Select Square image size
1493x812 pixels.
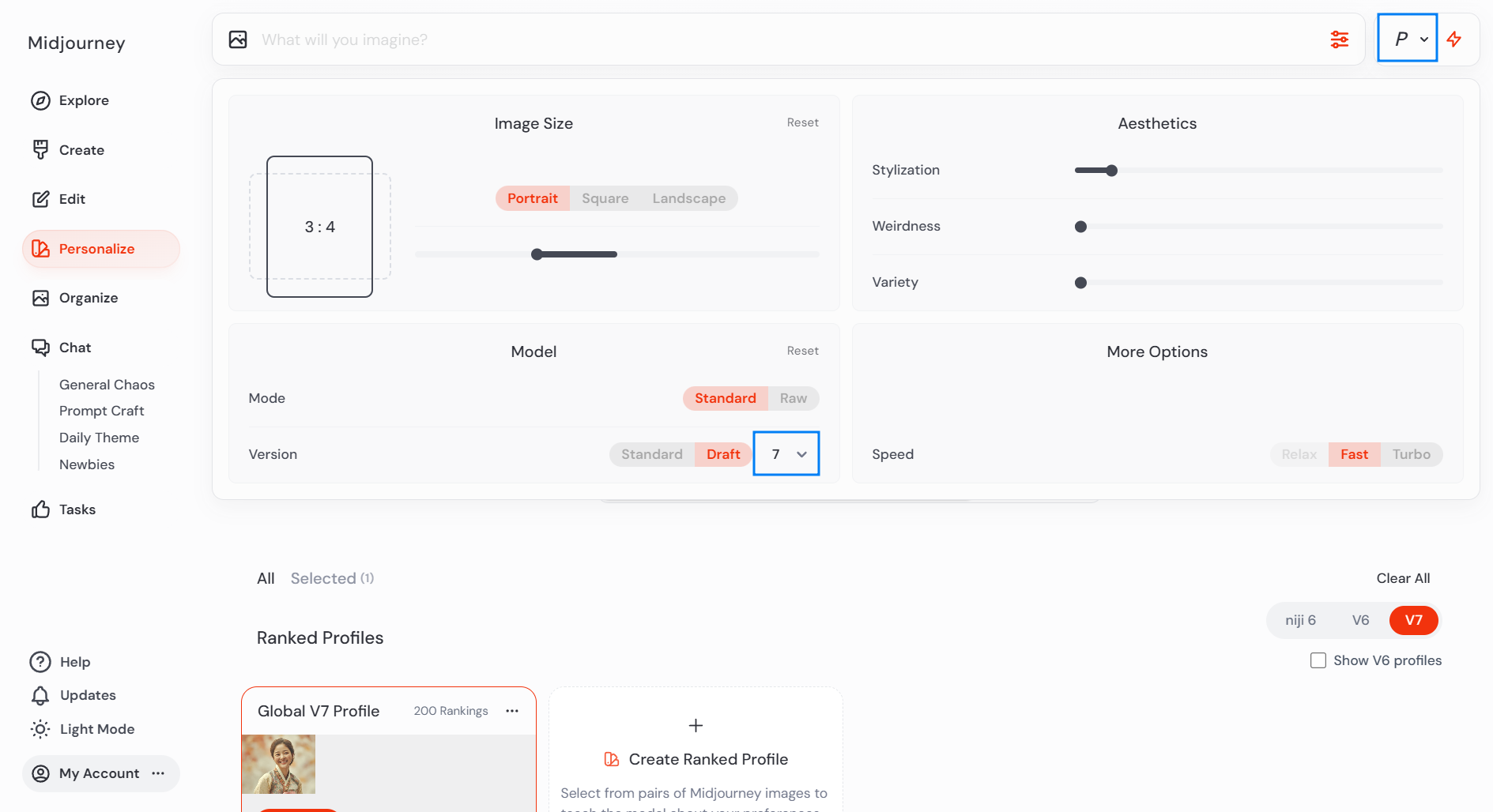(x=605, y=198)
